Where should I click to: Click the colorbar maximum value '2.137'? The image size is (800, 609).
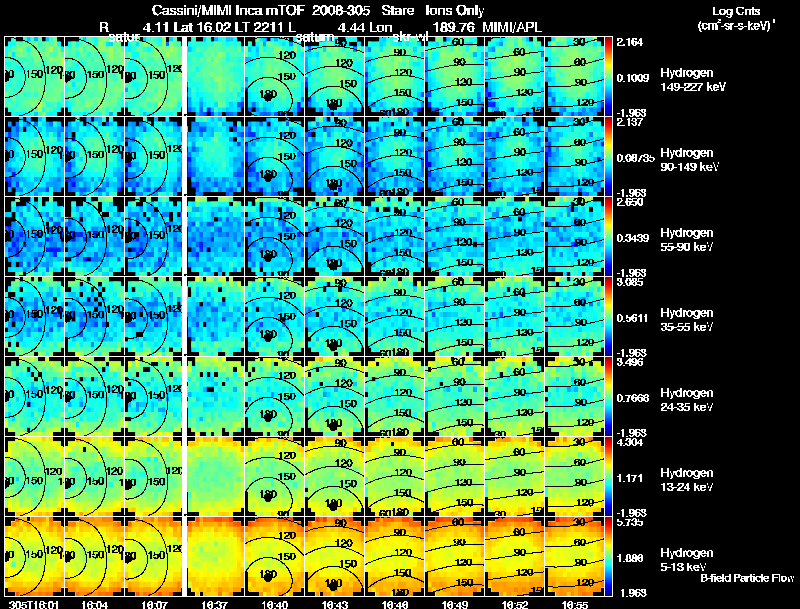point(630,122)
